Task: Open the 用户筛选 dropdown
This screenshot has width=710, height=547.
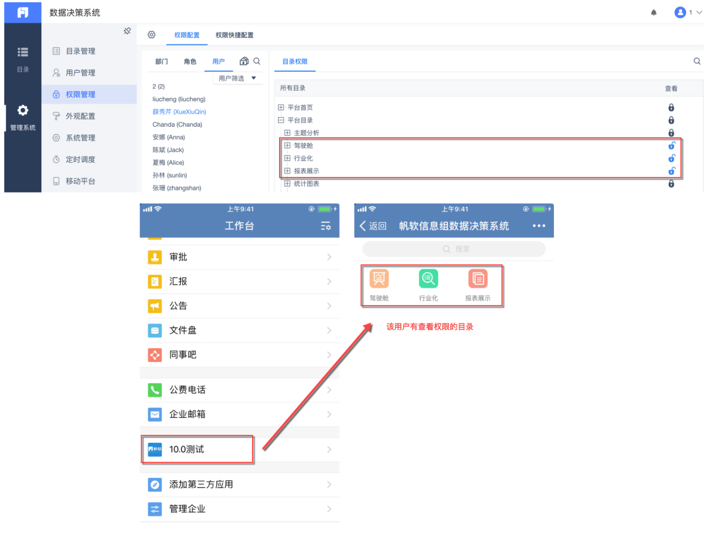Action: (237, 78)
